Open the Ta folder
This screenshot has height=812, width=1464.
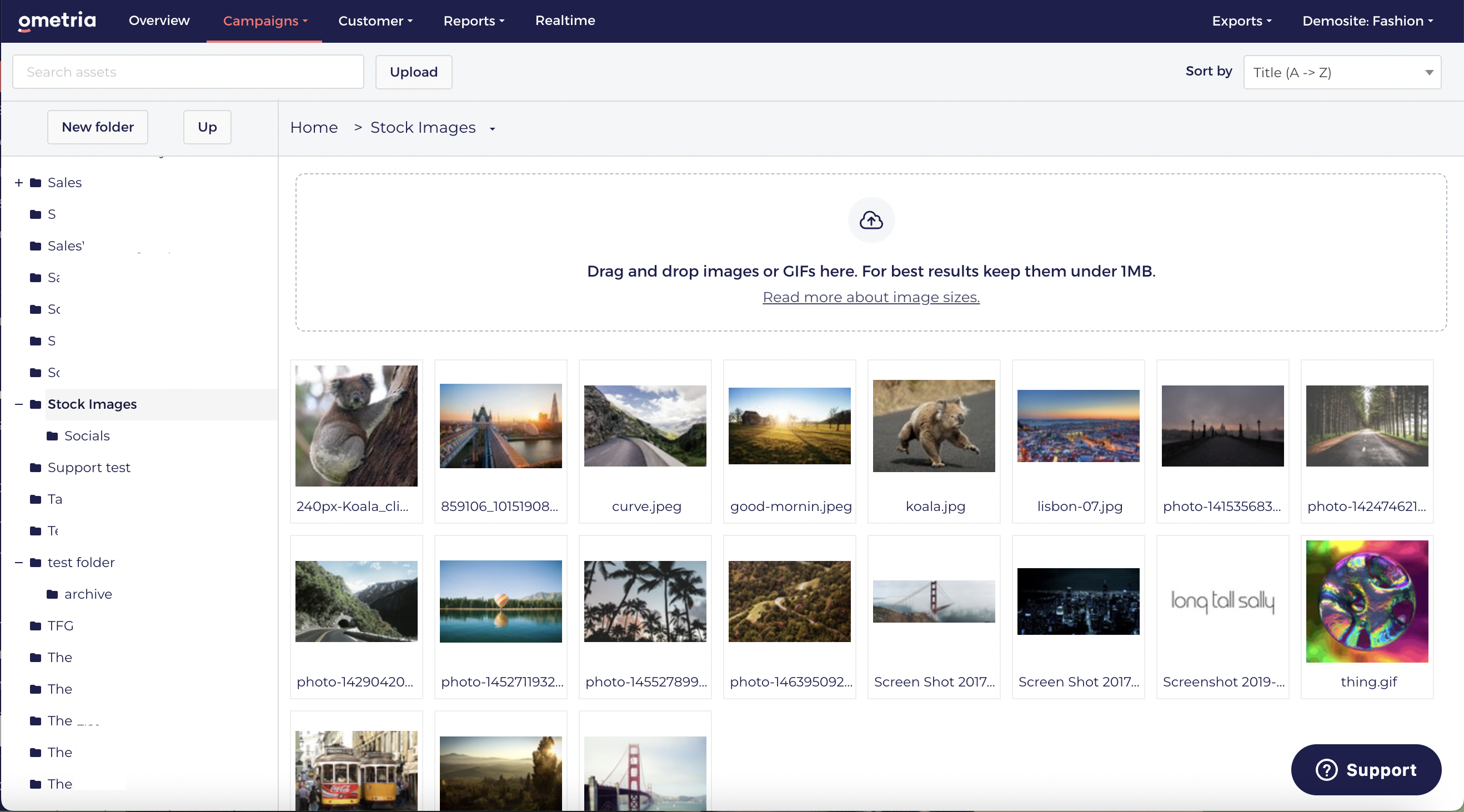[x=54, y=499]
